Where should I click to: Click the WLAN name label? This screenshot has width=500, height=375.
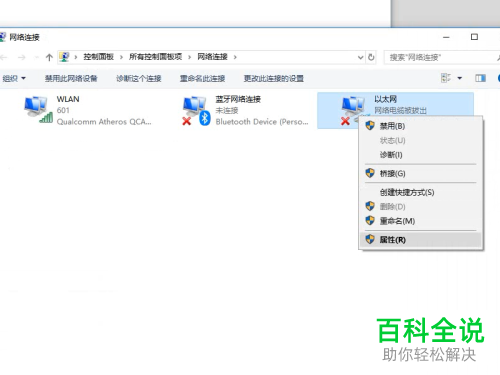point(68,99)
